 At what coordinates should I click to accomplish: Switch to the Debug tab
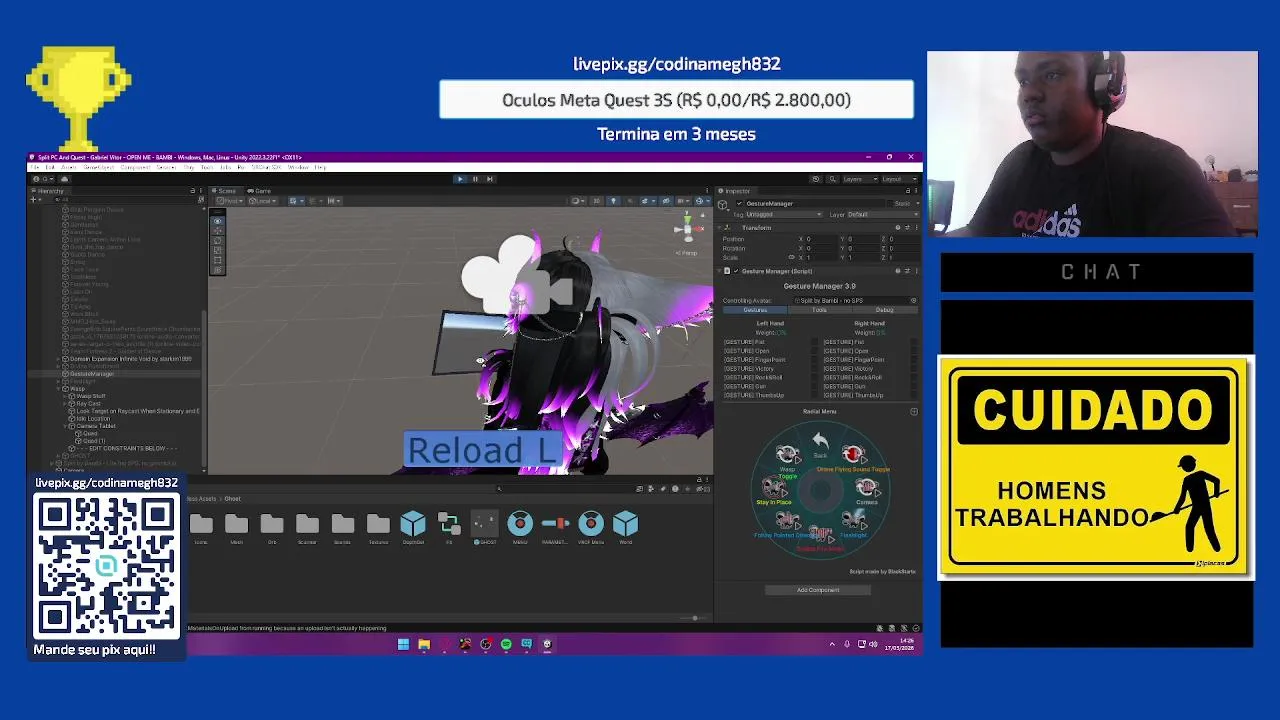[x=884, y=310]
